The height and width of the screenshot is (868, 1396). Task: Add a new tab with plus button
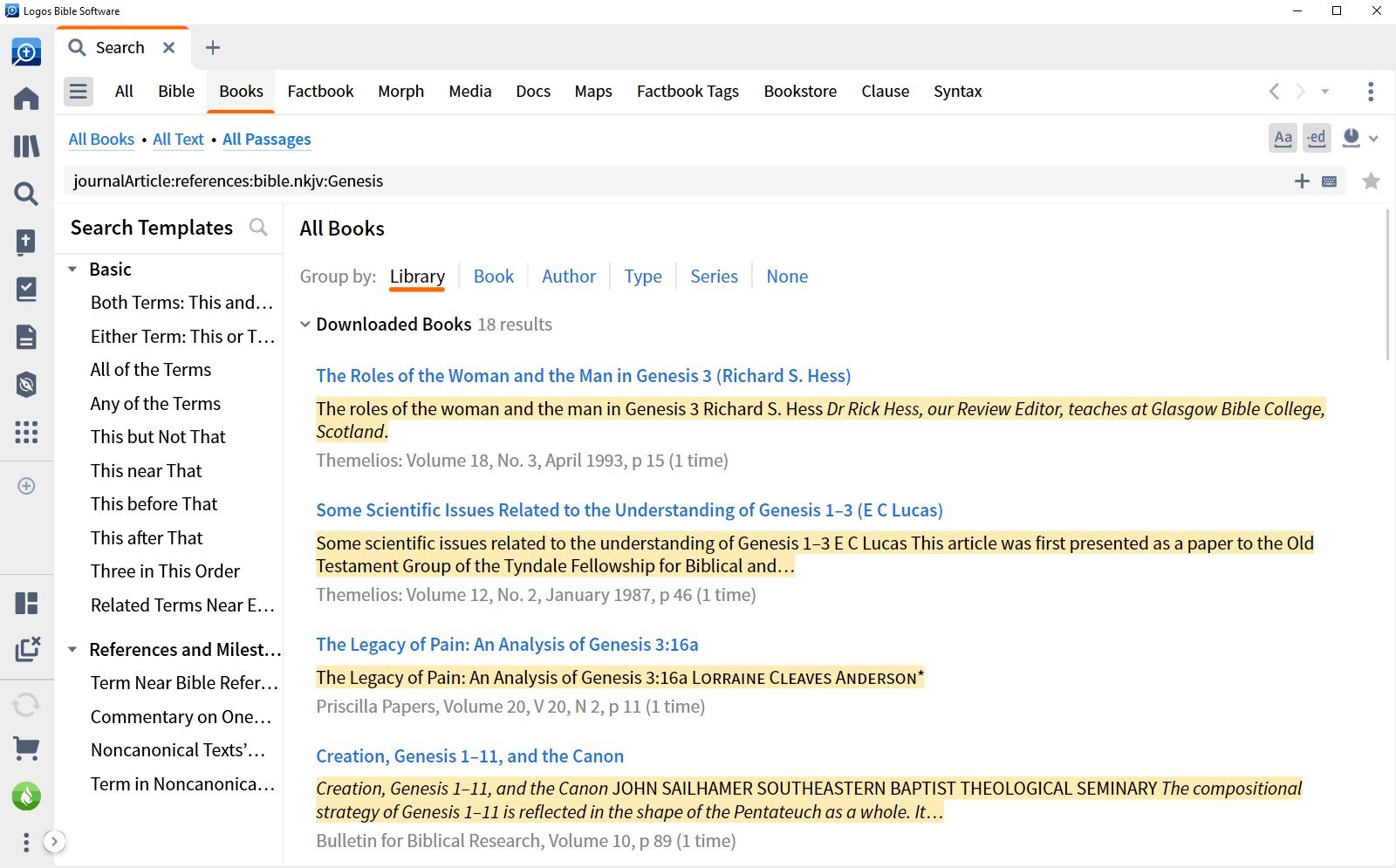(x=213, y=48)
